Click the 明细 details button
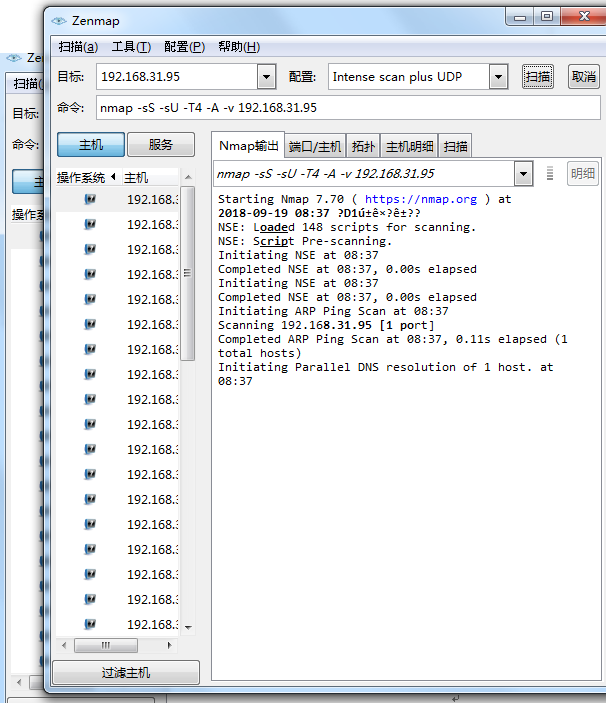The height and width of the screenshot is (703, 606). (x=583, y=174)
